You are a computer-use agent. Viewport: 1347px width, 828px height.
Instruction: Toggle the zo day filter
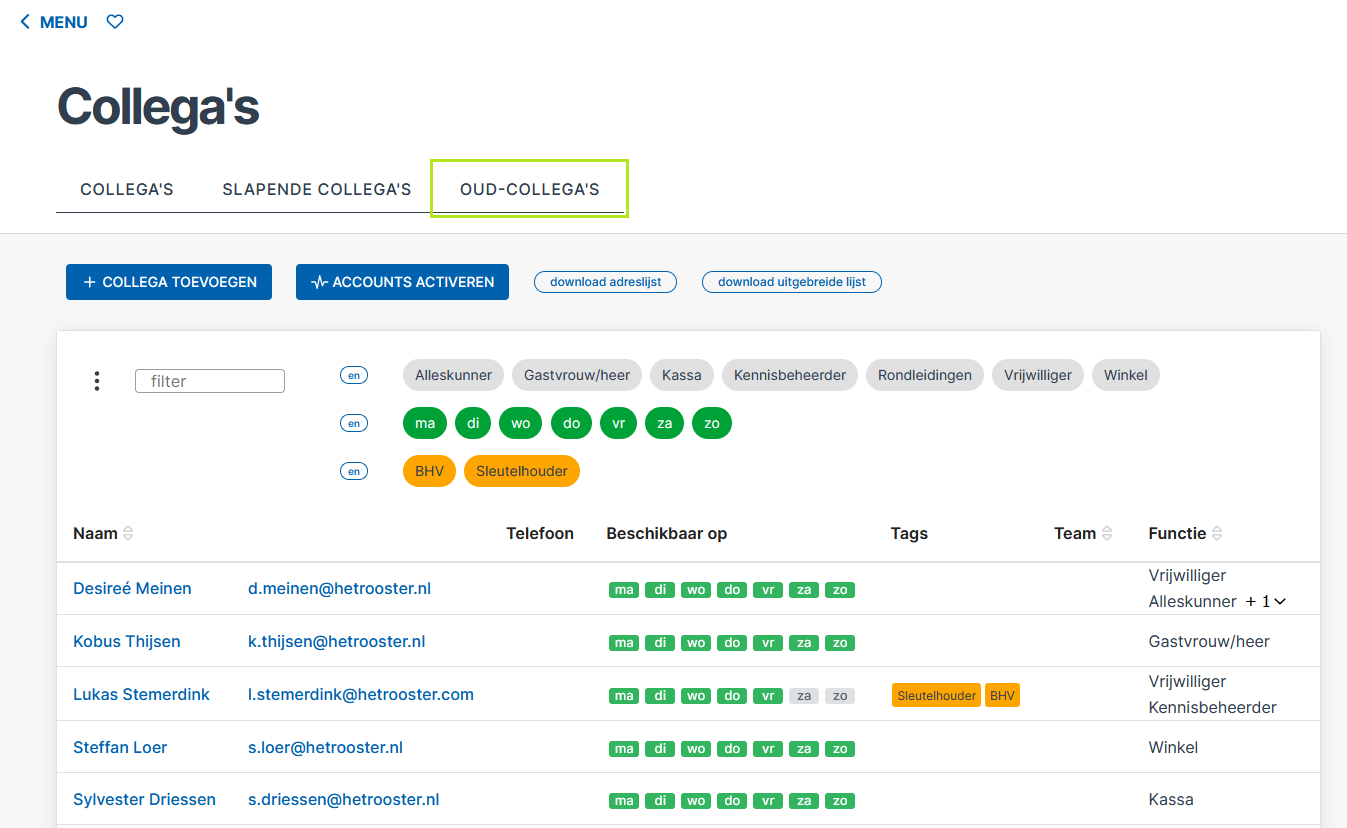pyautogui.click(x=712, y=423)
